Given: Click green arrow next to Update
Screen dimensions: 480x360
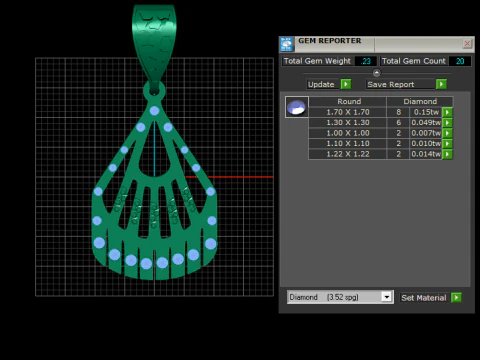Looking at the screenshot, I should (x=346, y=84).
